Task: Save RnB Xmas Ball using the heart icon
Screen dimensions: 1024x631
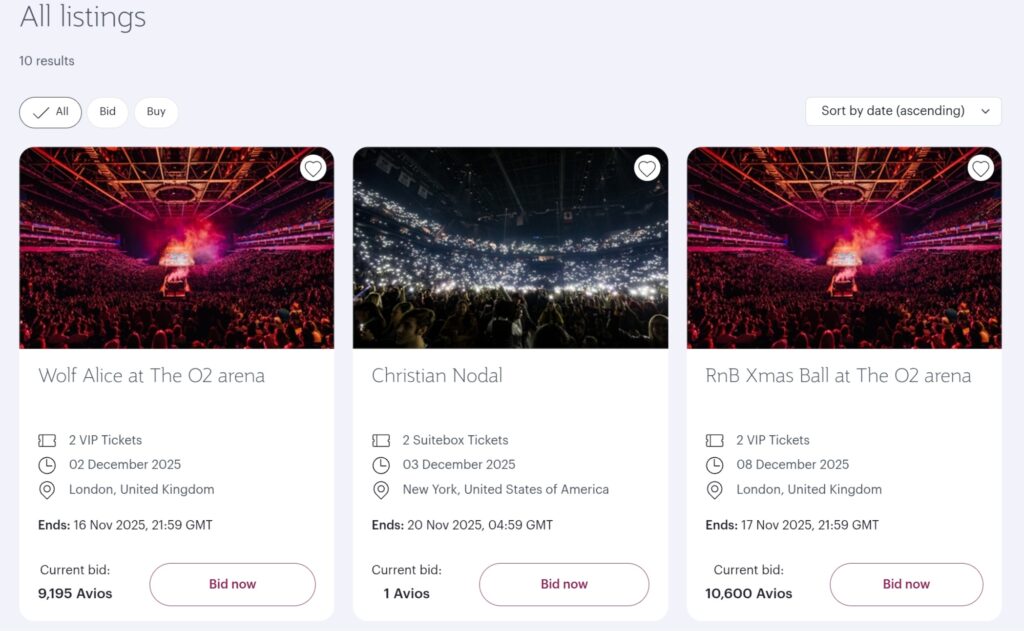Action: click(x=980, y=168)
